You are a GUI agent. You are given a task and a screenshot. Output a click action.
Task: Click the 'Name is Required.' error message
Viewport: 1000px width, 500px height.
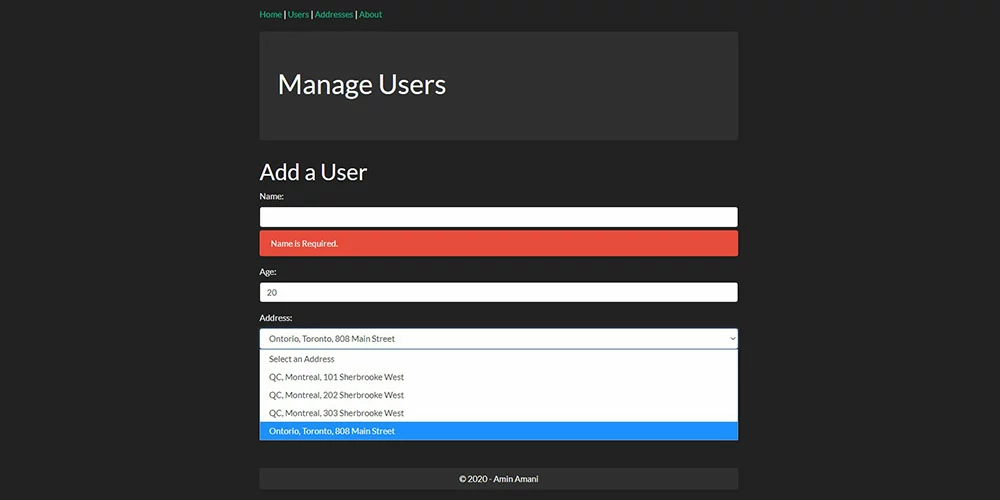(x=499, y=244)
